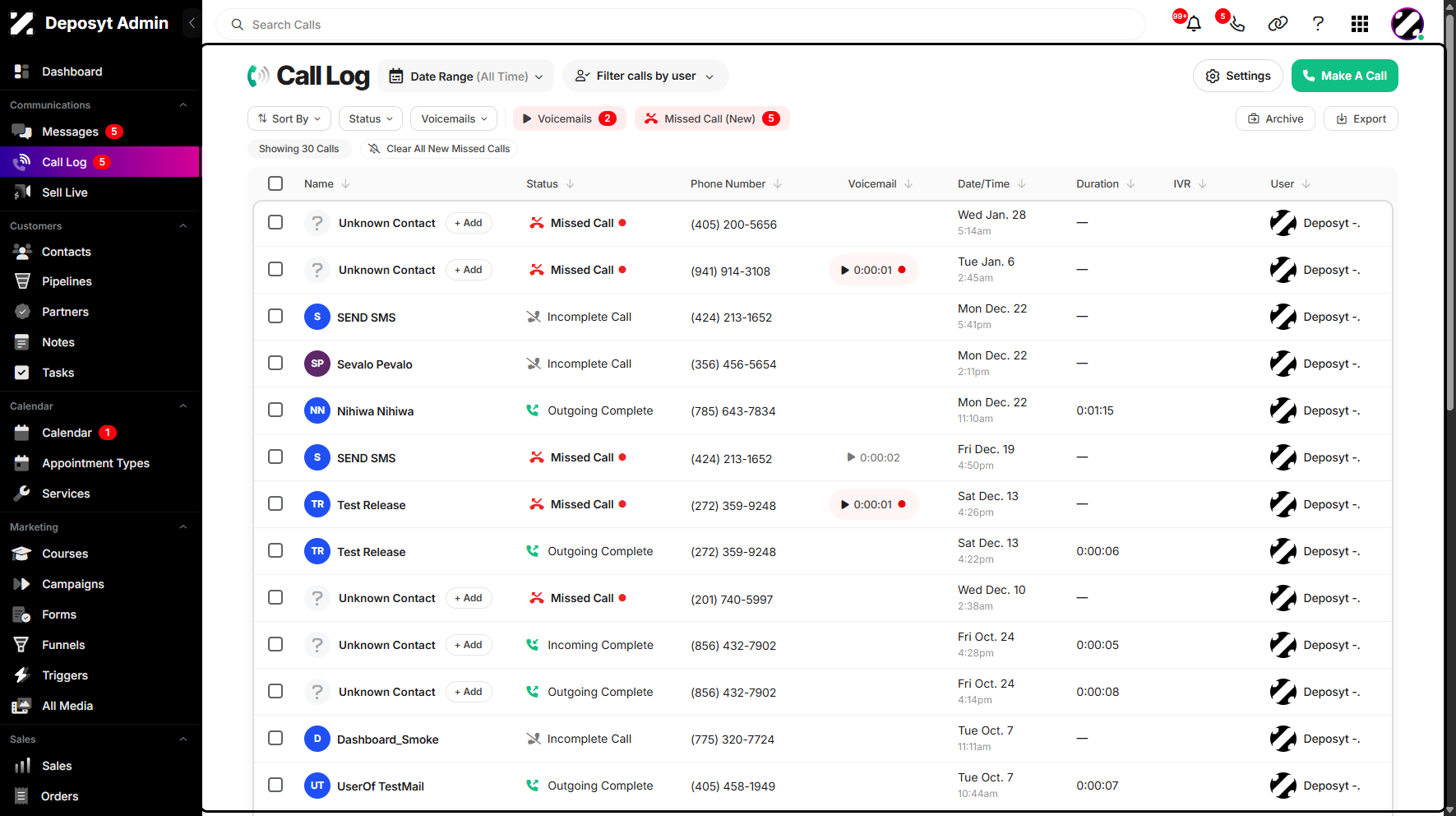Check the Sevalo Pevalo row checkbox
Viewport: 1456px width, 816px height.
point(275,363)
